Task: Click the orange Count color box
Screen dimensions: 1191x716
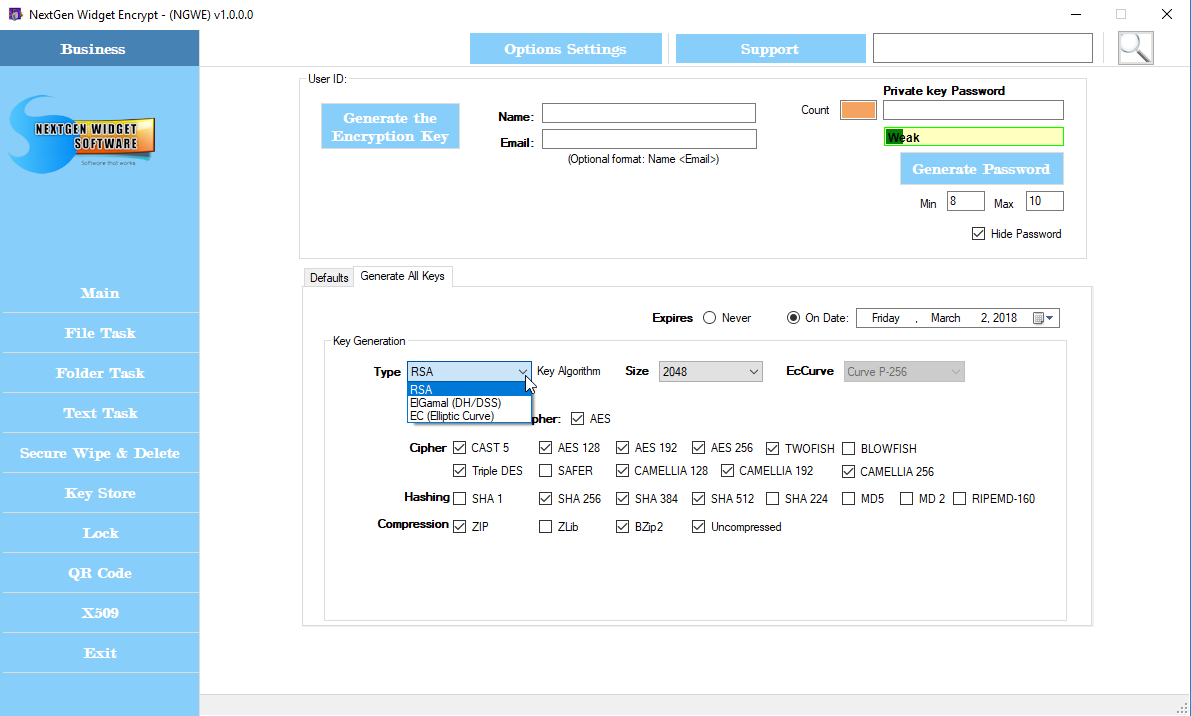Action: click(858, 110)
